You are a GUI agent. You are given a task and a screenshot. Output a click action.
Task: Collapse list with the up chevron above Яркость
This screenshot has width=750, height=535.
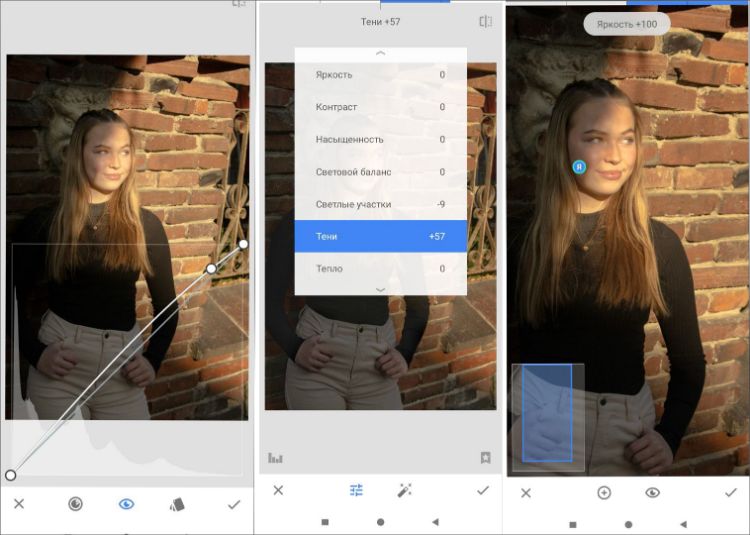380,53
